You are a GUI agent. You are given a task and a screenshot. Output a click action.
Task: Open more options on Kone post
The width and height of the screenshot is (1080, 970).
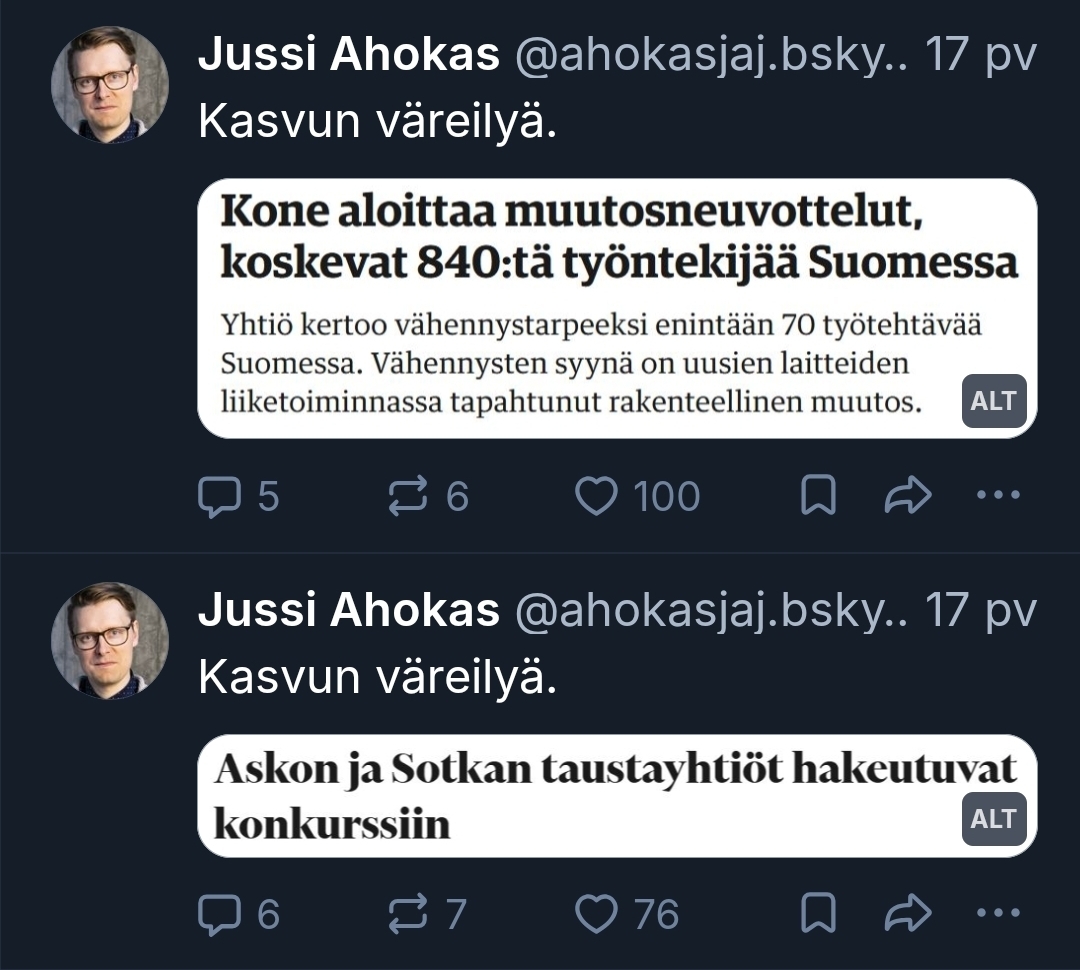(x=997, y=497)
